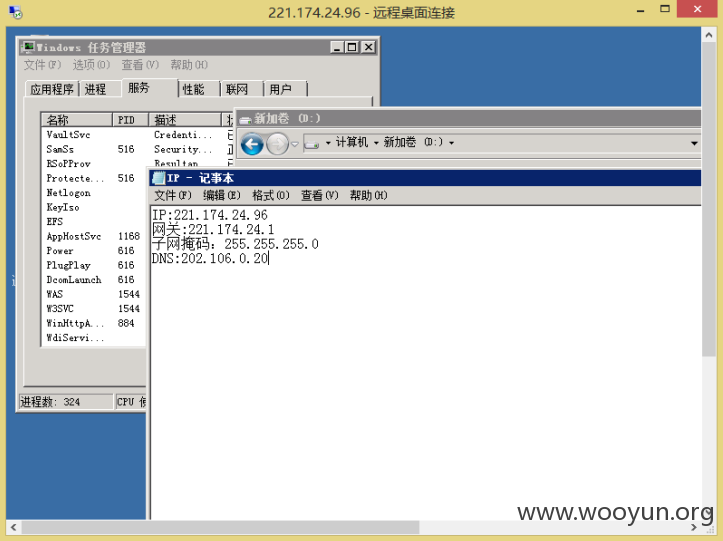Click the IP:221.174.24.96 line in Notepad
The height and width of the screenshot is (541, 723).
(210, 215)
